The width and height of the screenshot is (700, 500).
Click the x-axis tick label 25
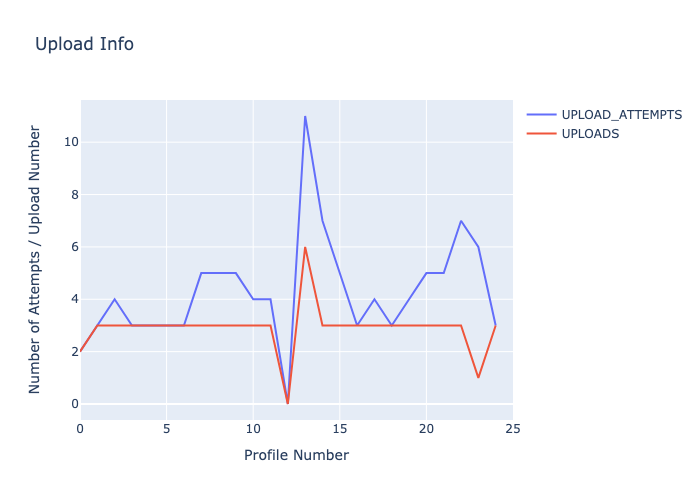(512, 429)
